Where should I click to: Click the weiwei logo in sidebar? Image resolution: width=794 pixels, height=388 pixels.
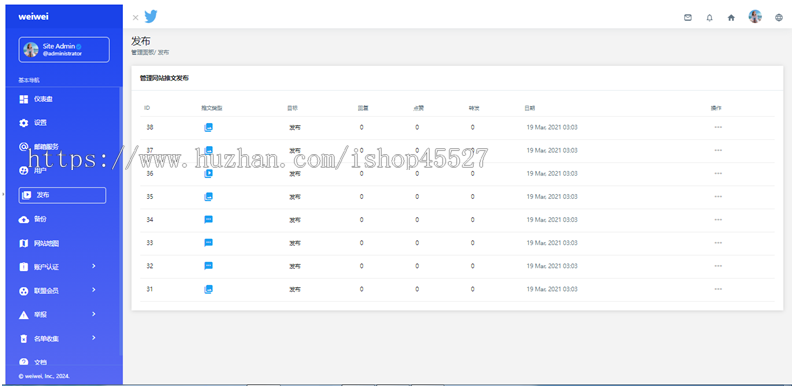point(33,16)
